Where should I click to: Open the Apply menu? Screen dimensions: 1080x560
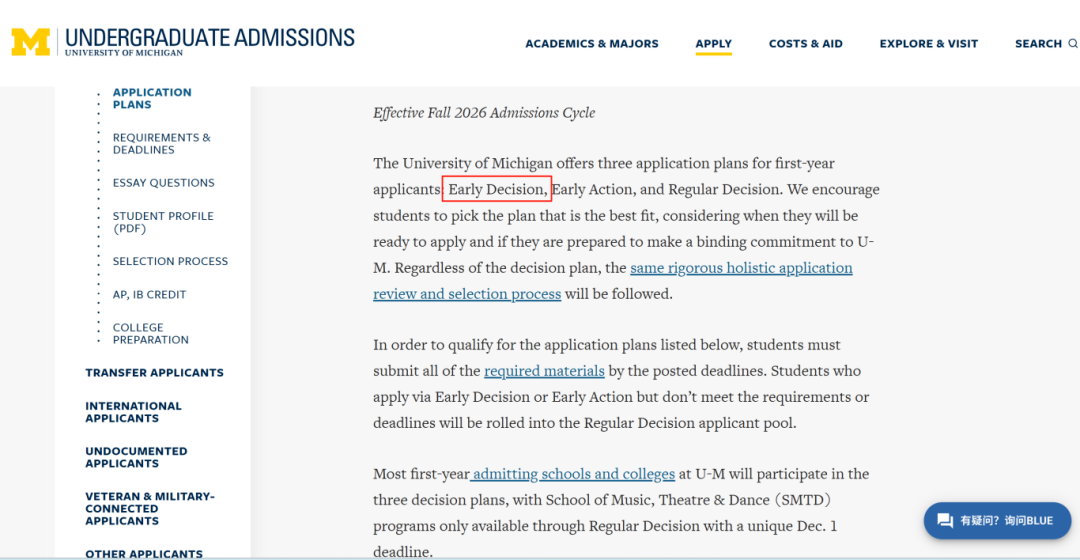click(x=714, y=43)
